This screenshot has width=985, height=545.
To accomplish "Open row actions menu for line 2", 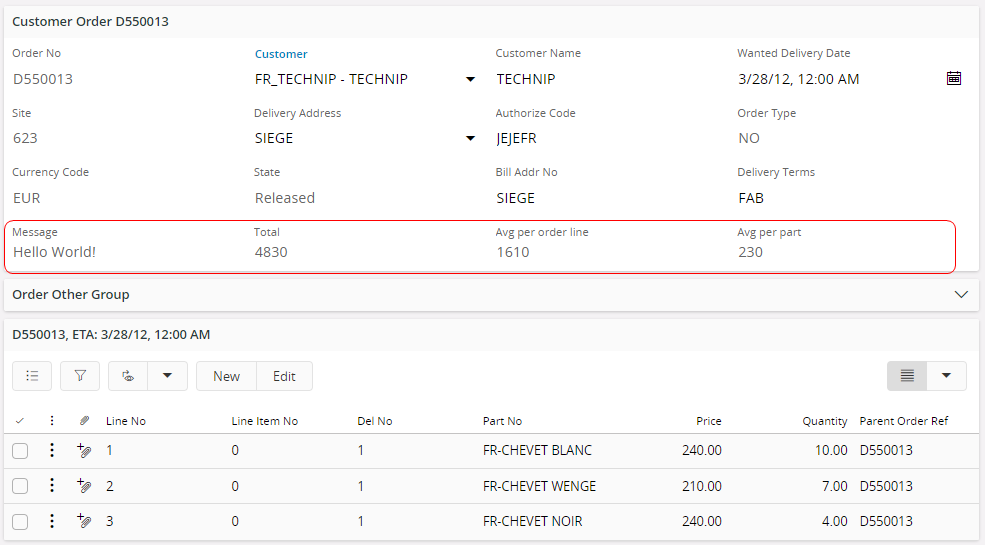I will click(52, 486).
